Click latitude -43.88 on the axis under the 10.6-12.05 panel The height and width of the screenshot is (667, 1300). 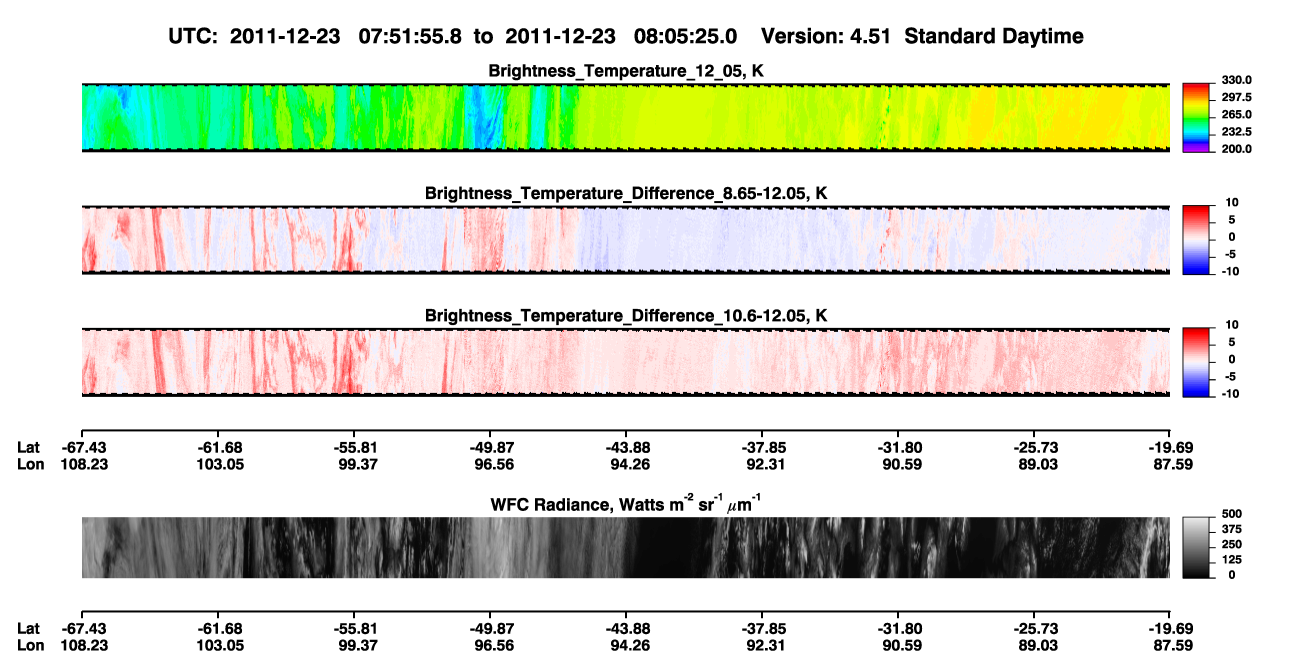tap(626, 447)
